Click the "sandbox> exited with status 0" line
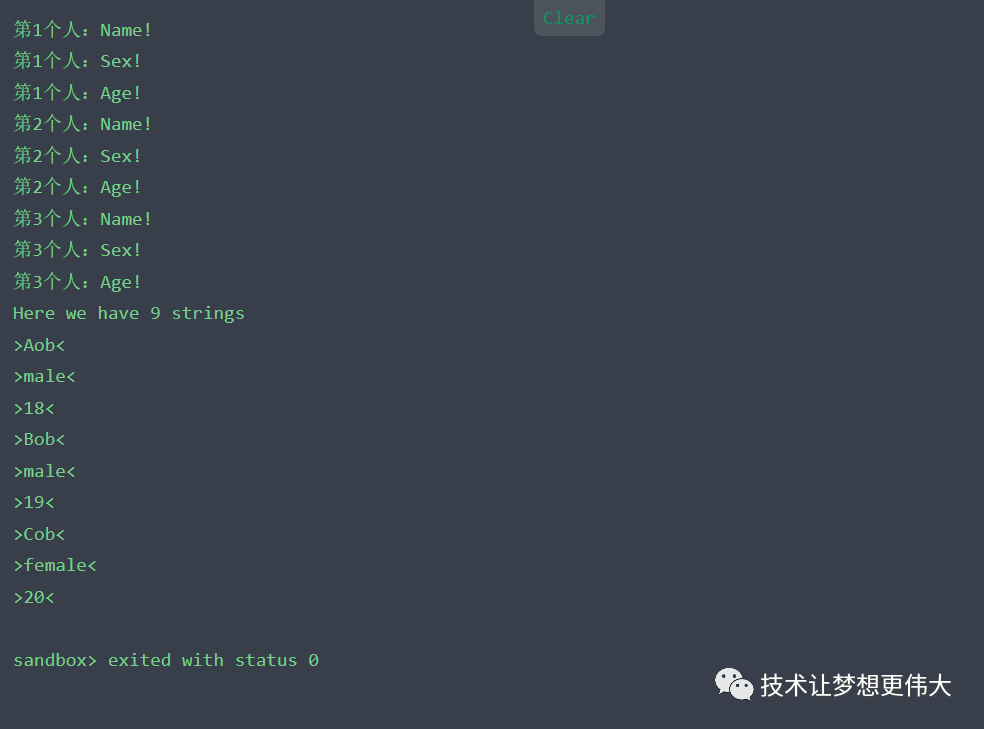The image size is (984, 729). [166, 660]
